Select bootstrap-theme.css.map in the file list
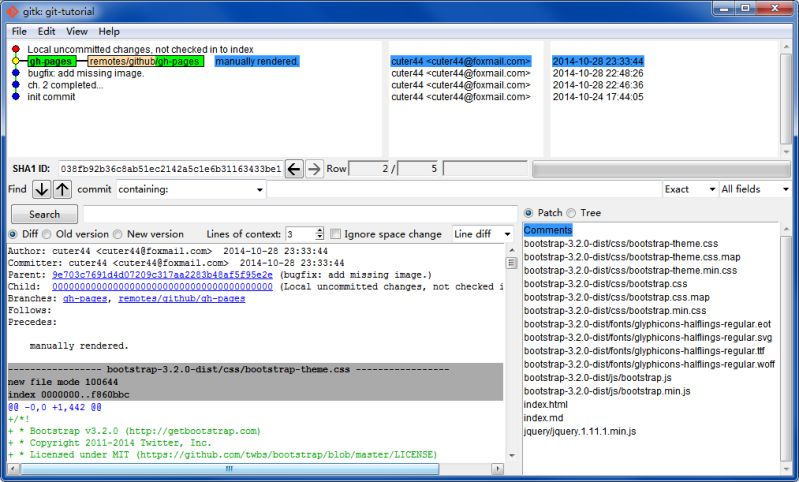The width and height of the screenshot is (799, 482). 632,257
